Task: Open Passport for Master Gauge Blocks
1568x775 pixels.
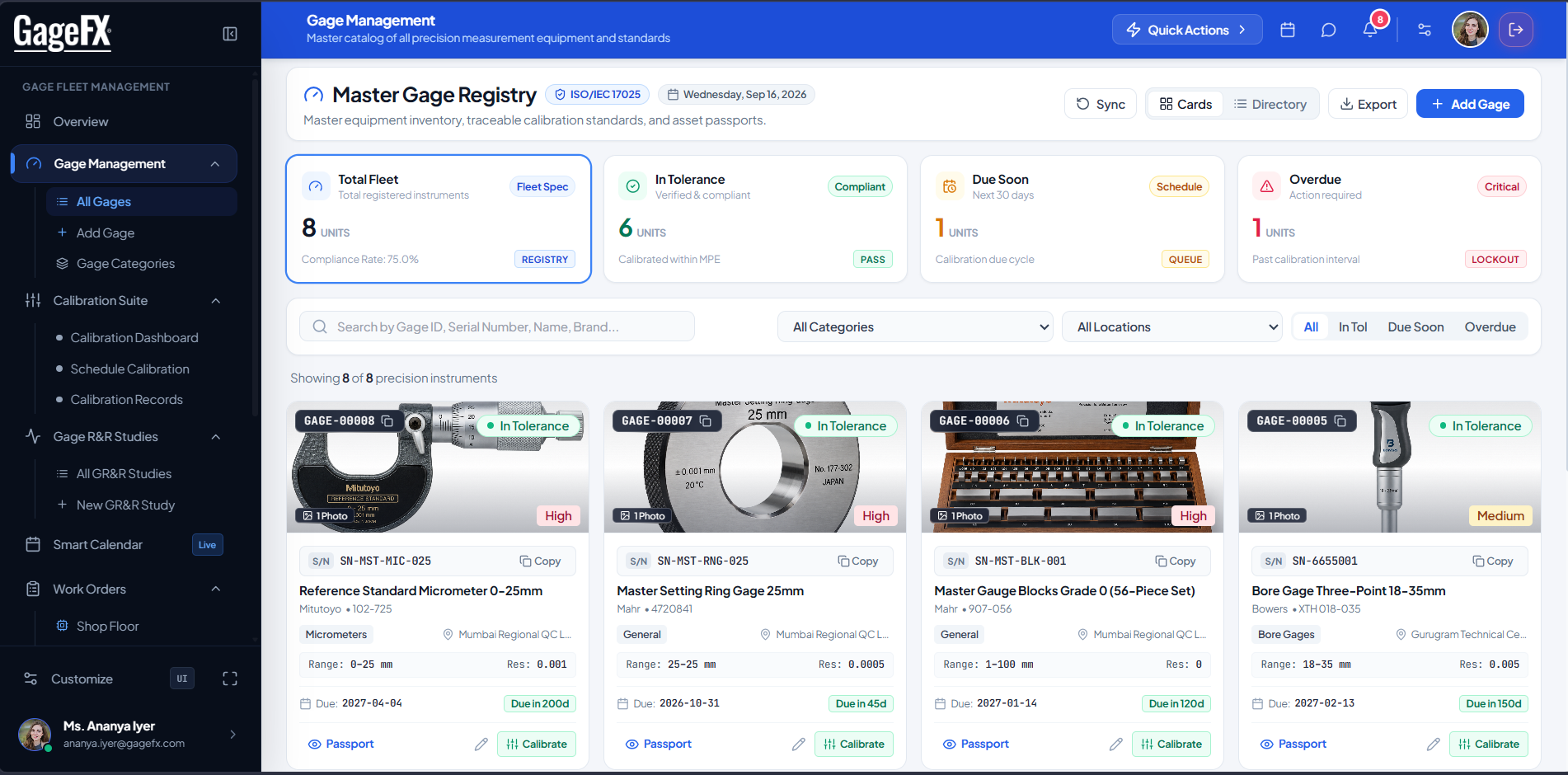Action: pyautogui.click(x=975, y=744)
